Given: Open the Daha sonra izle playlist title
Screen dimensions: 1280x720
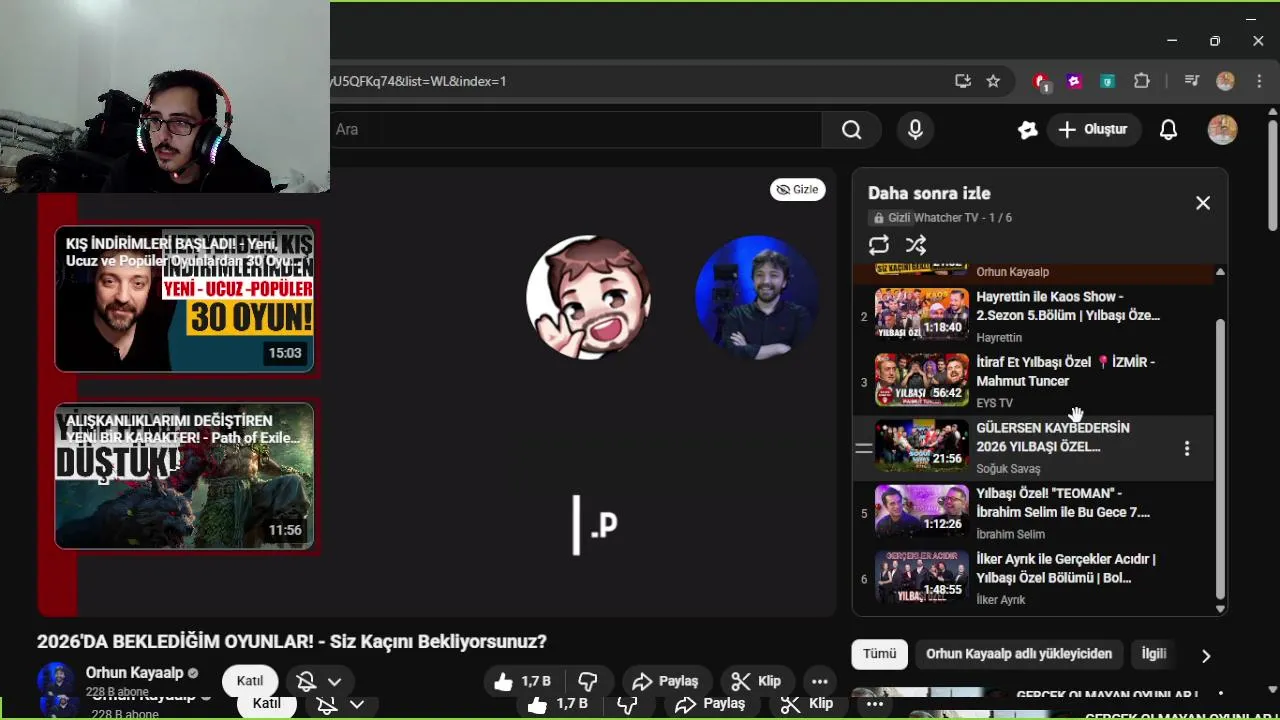Looking at the screenshot, I should pos(929,194).
